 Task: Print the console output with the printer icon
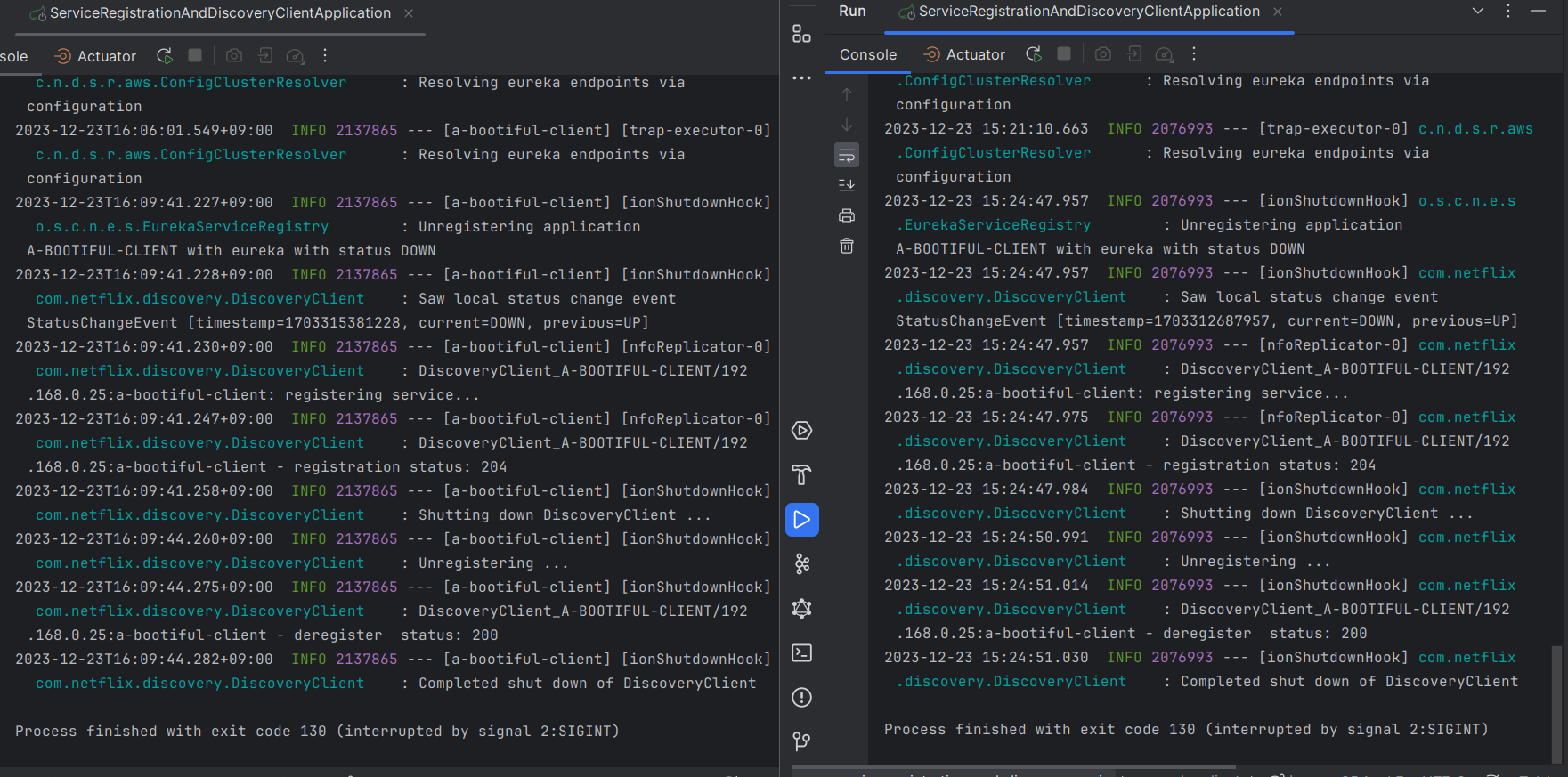[x=847, y=215]
